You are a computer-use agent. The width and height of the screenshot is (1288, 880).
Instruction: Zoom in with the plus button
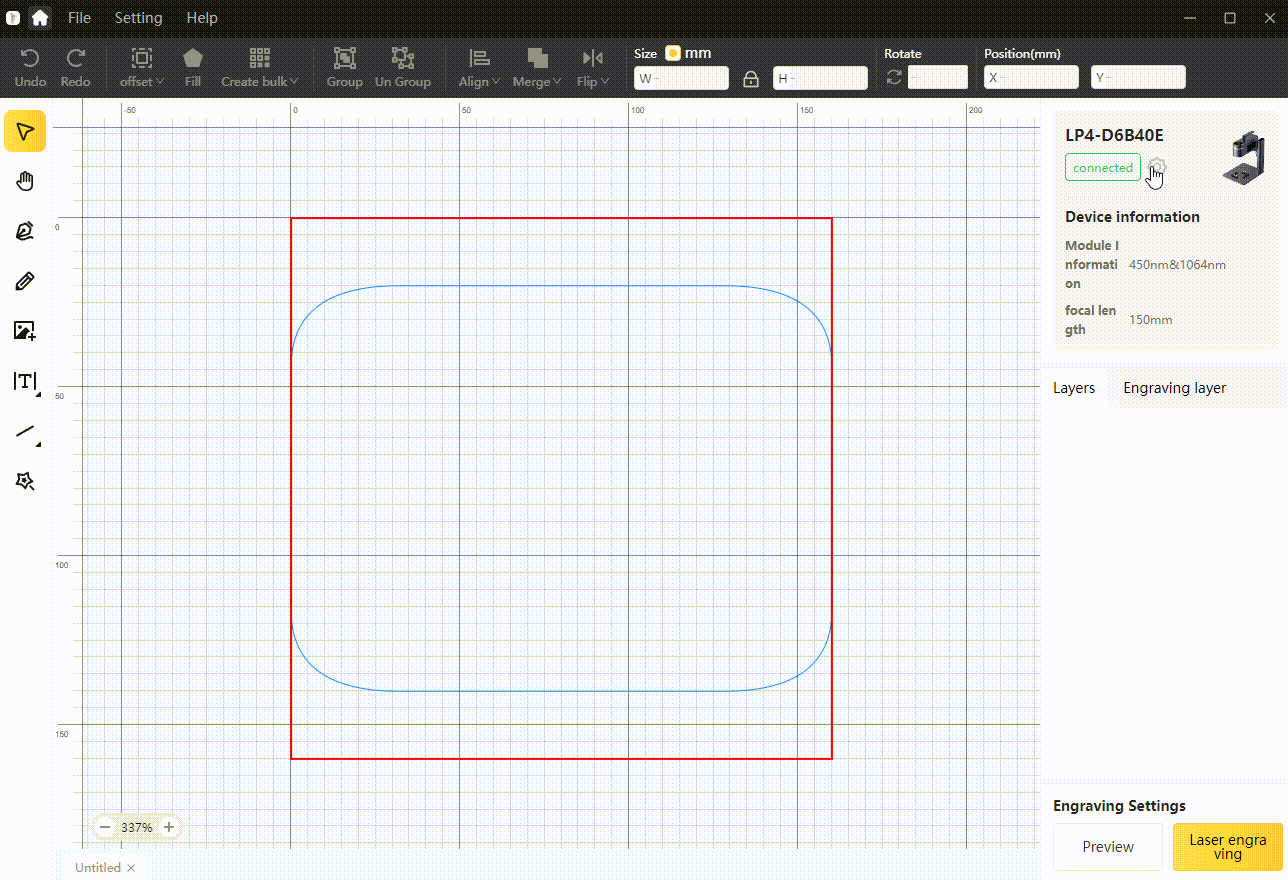point(169,827)
